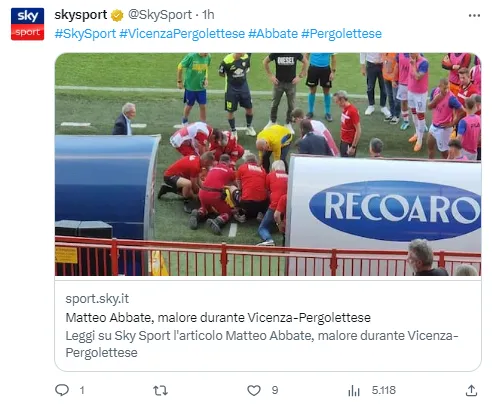
Task: Open the article preview photo
Action: pyautogui.click(x=268, y=164)
